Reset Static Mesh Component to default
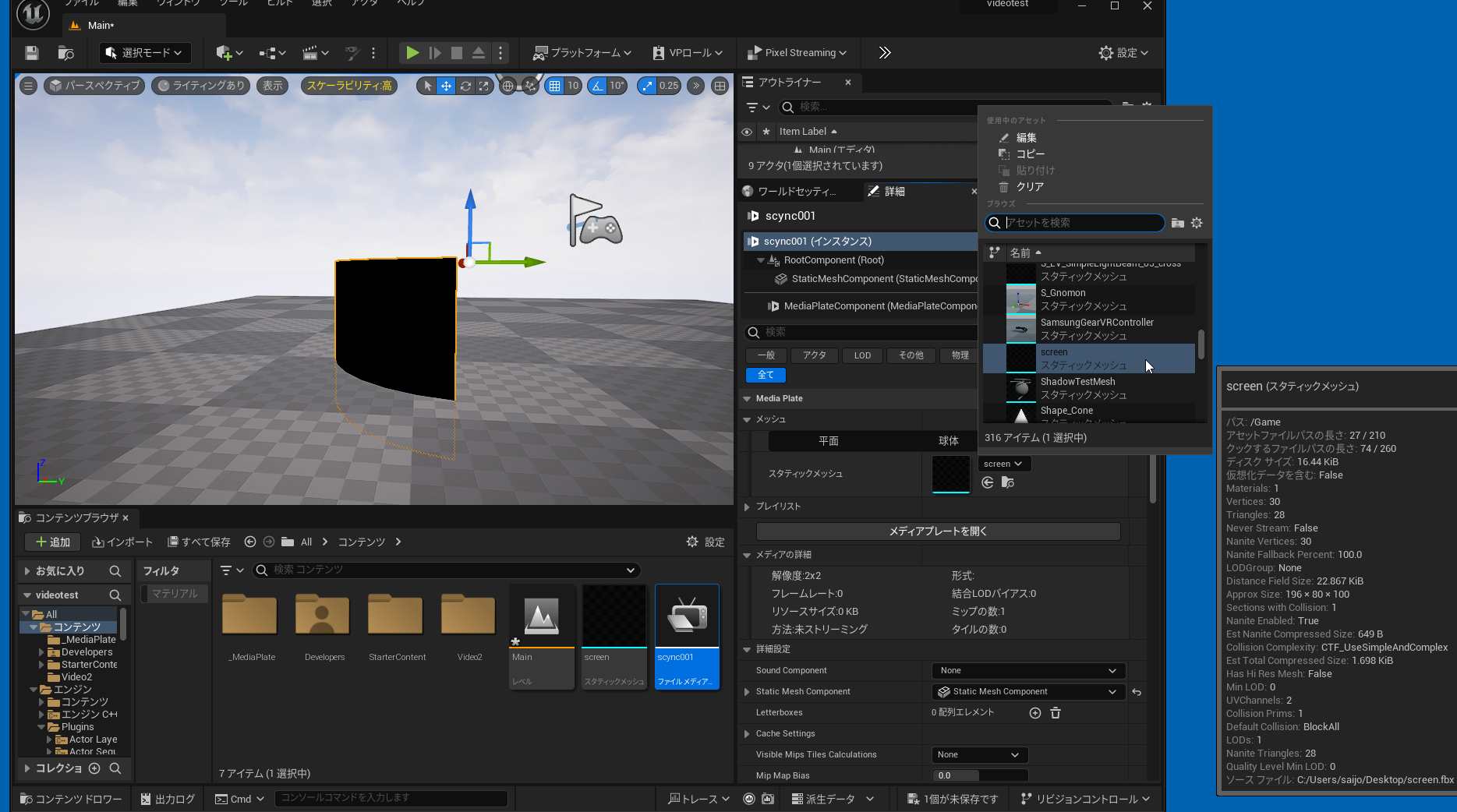This screenshot has width=1457, height=812. (x=1137, y=692)
